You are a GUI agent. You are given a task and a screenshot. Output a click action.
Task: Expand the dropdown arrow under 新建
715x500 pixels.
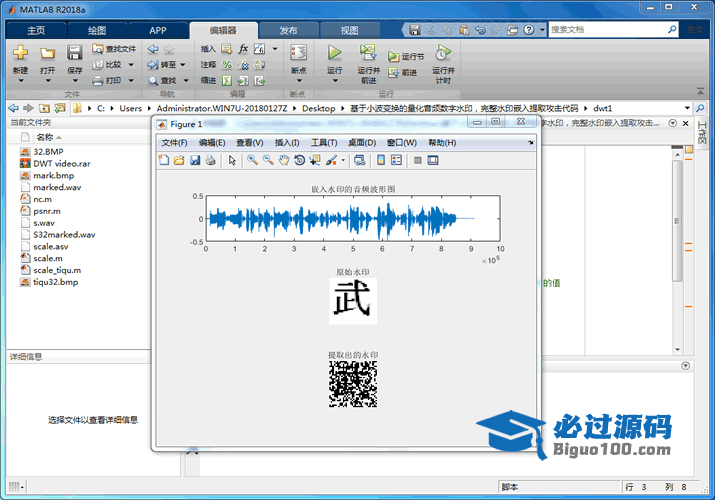(x=21, y=81)
